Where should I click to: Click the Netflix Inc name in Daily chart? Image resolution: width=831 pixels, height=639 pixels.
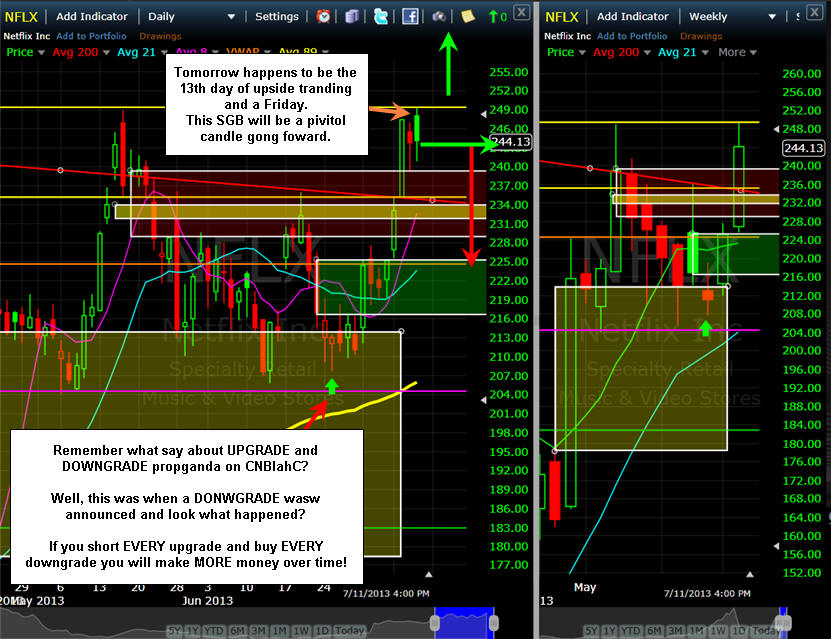click(26, 36)
